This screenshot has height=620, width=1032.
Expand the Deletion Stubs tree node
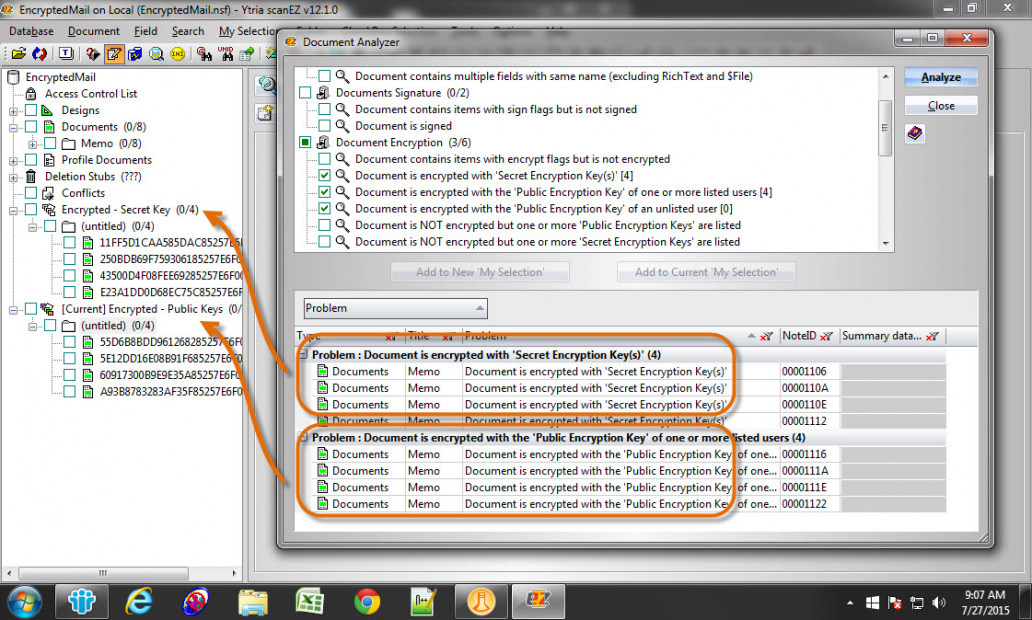[x=13, y=176]
